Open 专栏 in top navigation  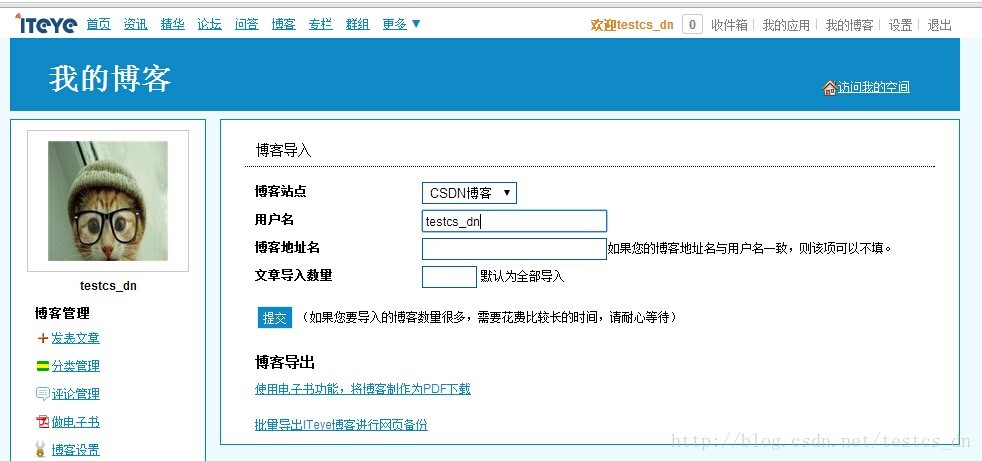[x=320, y=24]
